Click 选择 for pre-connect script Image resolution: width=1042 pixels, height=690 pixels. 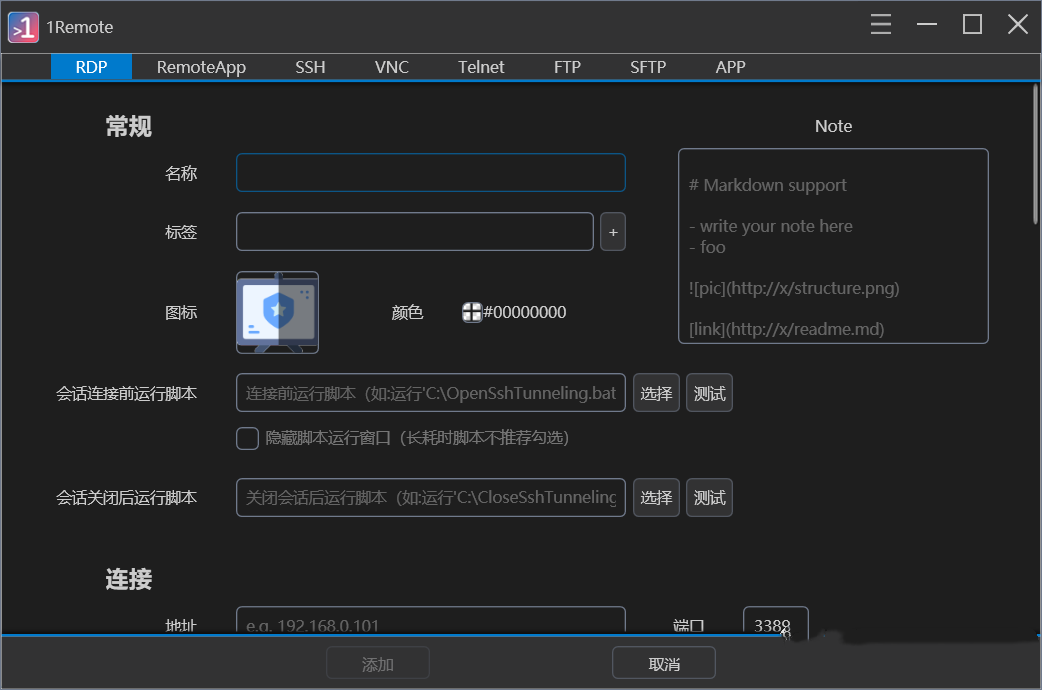(x=656, y=393)
